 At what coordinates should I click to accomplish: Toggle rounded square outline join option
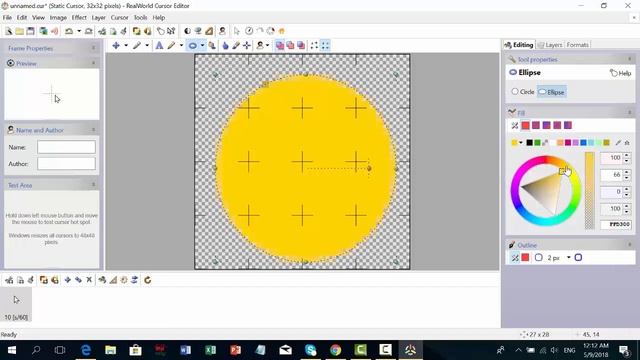click(578, 258)
